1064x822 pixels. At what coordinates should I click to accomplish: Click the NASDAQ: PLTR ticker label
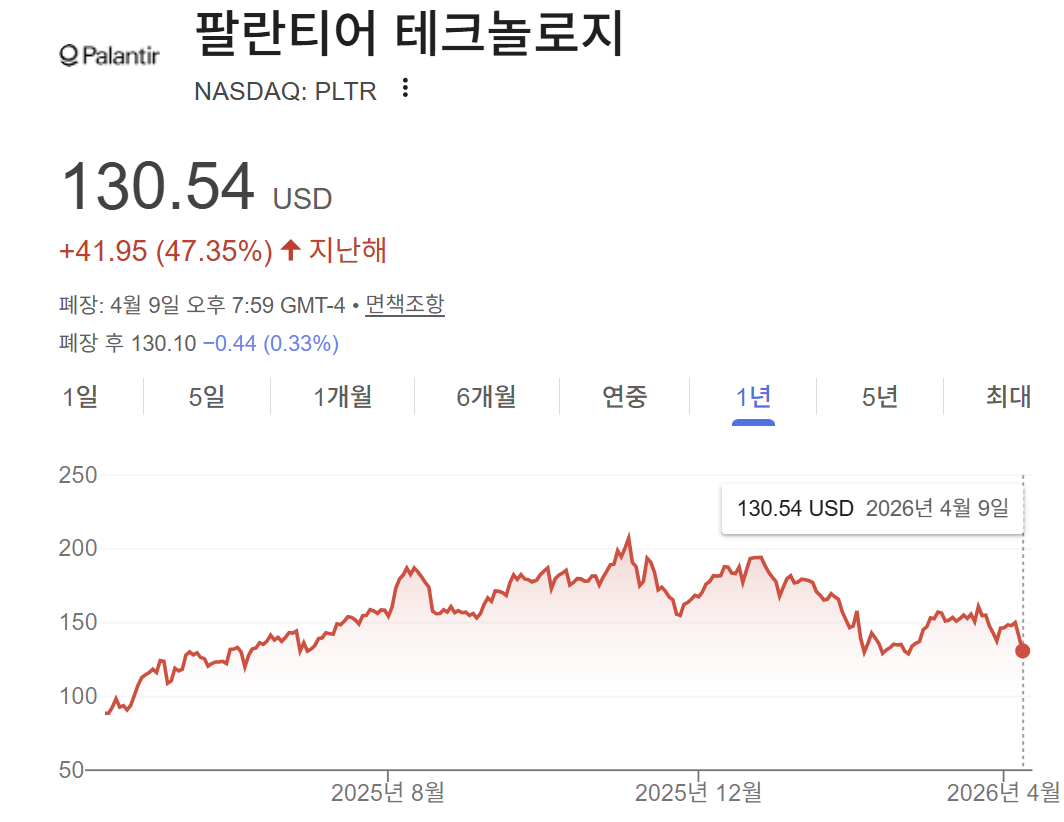click(x=285, y=90)
